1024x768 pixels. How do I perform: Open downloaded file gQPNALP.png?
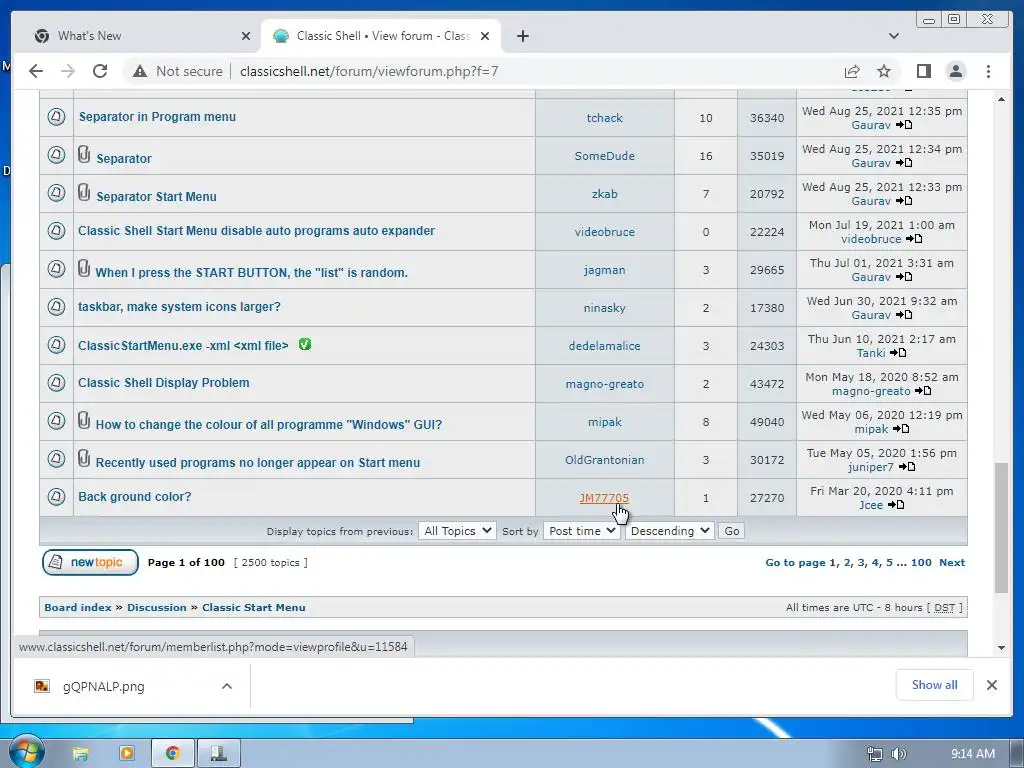tap(103, 686)
